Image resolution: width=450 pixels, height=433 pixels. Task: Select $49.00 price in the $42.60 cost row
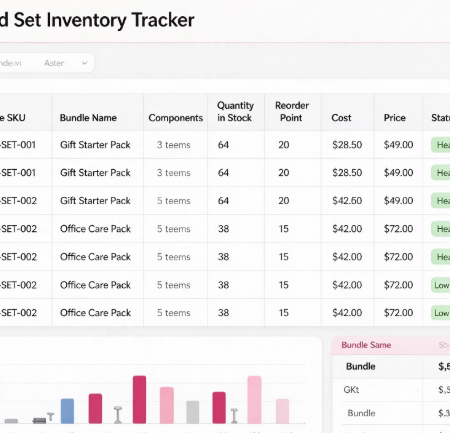click(x=398, y=201)
